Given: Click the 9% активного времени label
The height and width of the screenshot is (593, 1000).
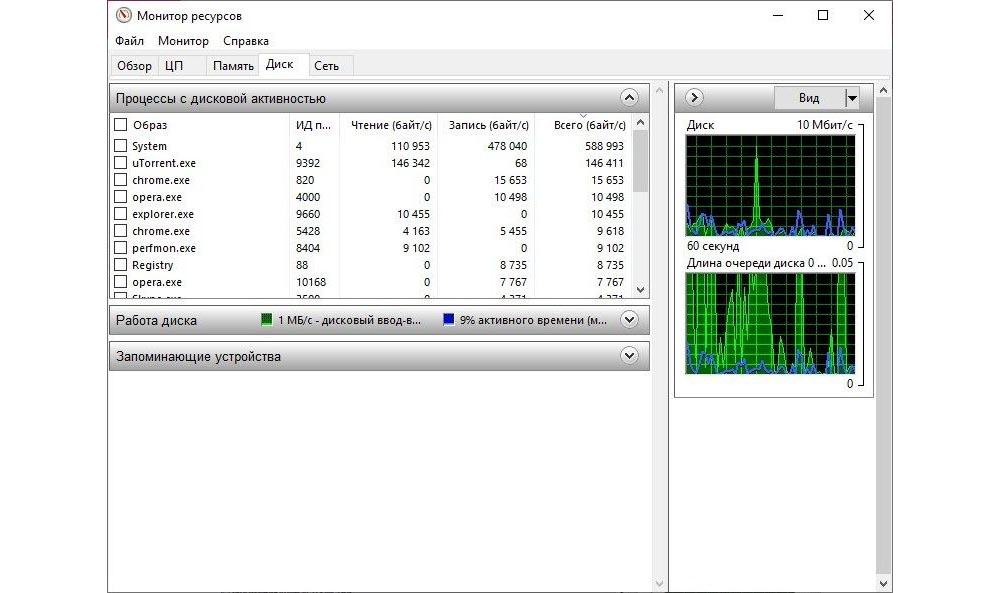Looking at the screenshot, I should 533,320.
